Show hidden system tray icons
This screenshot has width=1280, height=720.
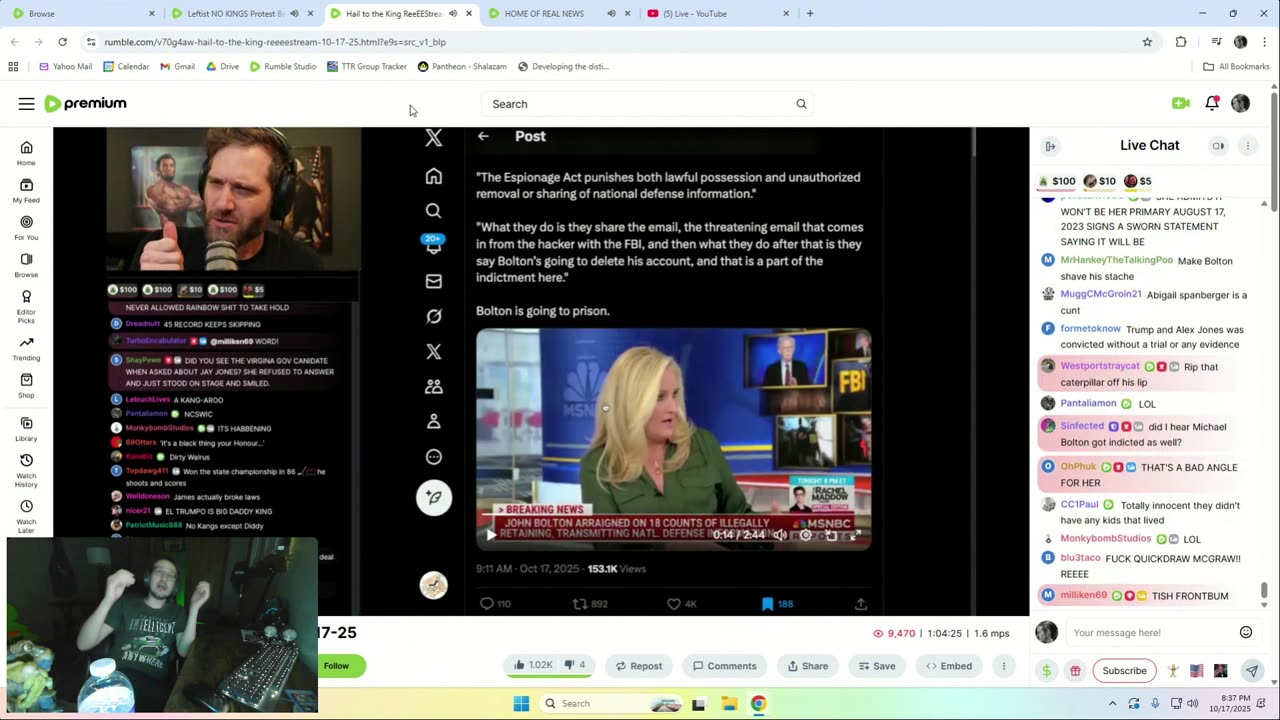coord(1114,703)
